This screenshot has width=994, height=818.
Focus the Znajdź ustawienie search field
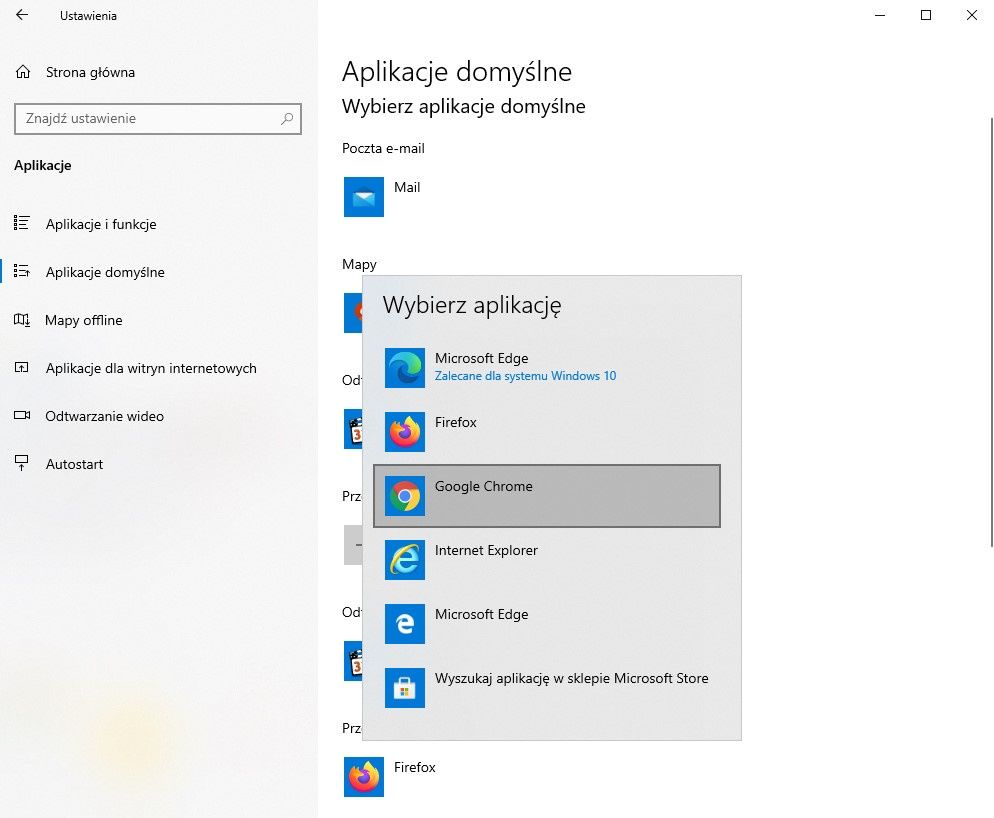pos(158,119)
